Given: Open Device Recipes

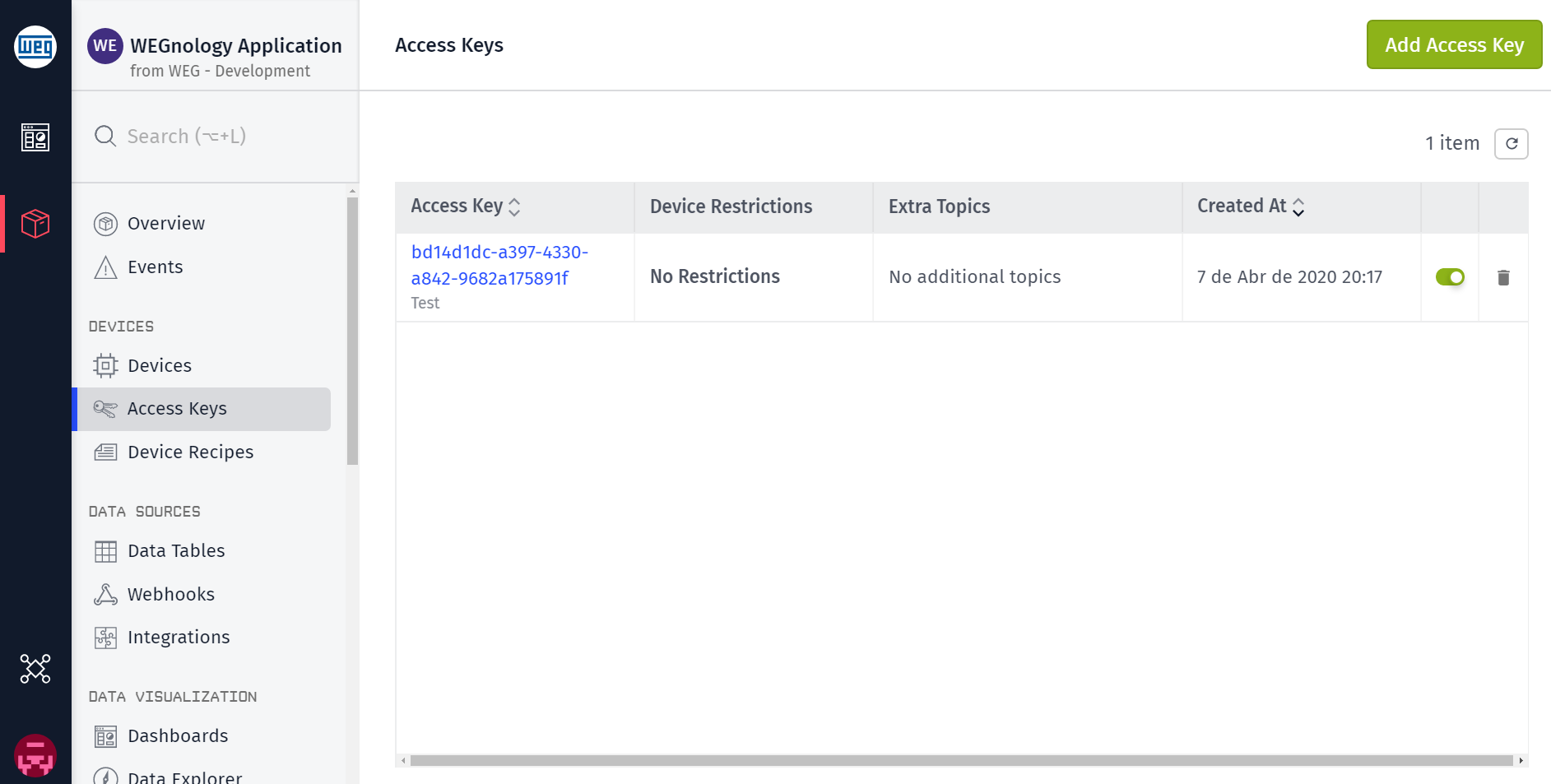Looking at the screenshot, I should click(x=190, y=452).
